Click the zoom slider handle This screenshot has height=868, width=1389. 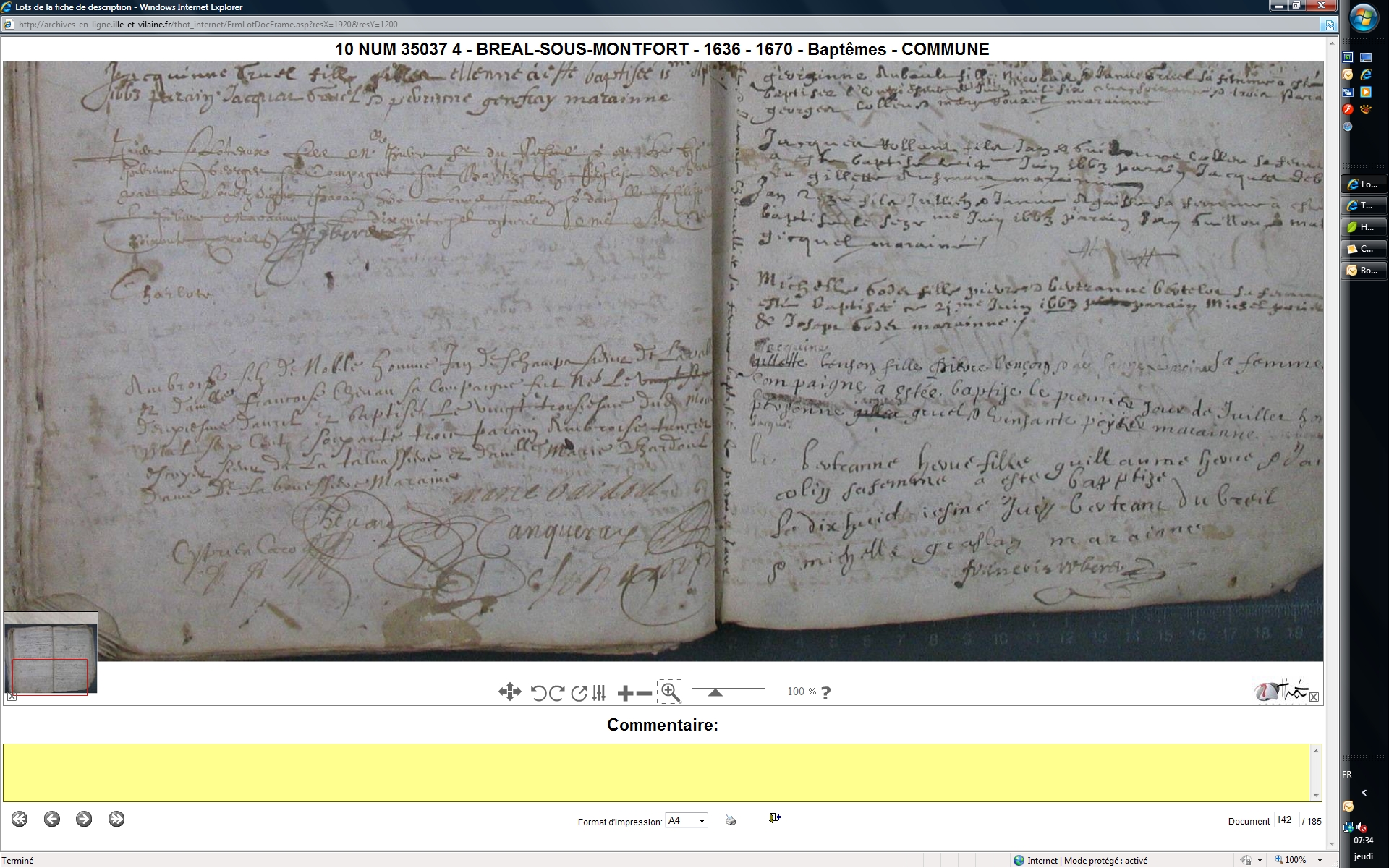[x=715, y=693]
